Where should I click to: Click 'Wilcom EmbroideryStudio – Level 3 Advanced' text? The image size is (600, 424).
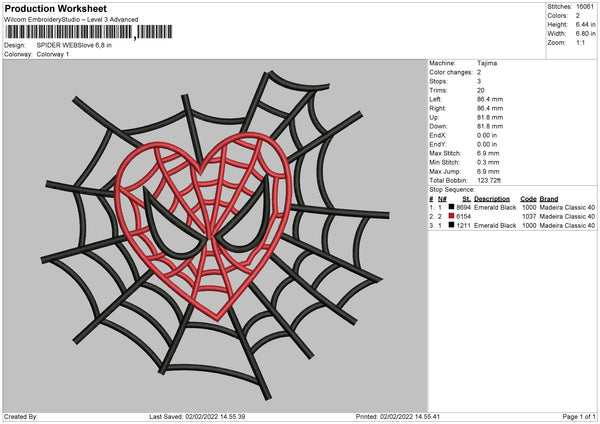click(x=71, y=20)
